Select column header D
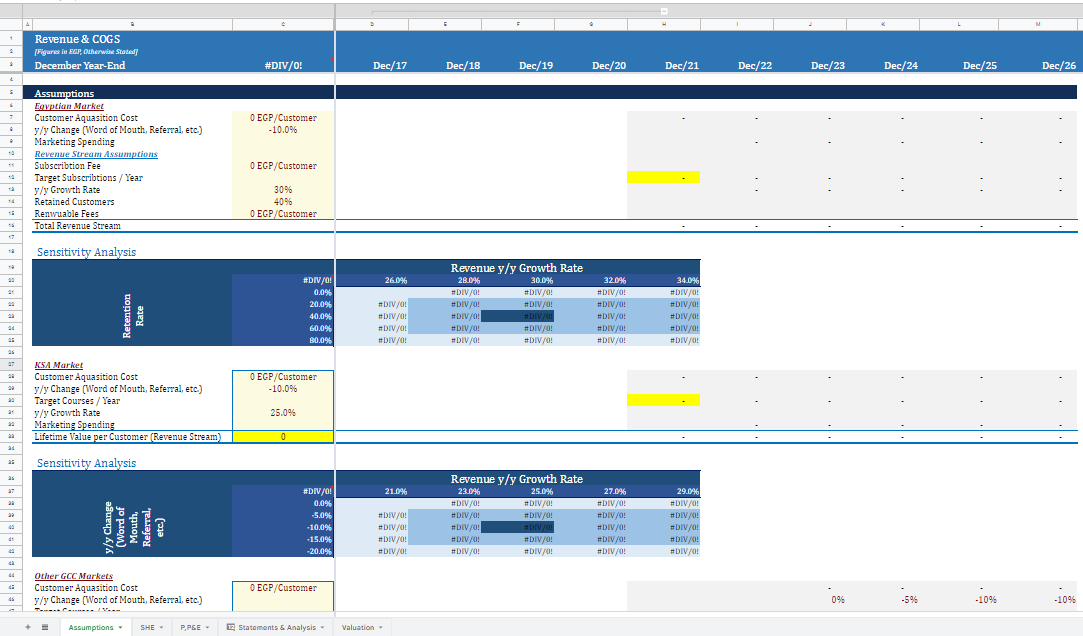The image size is (1083, 636). (x=371, y=24)
